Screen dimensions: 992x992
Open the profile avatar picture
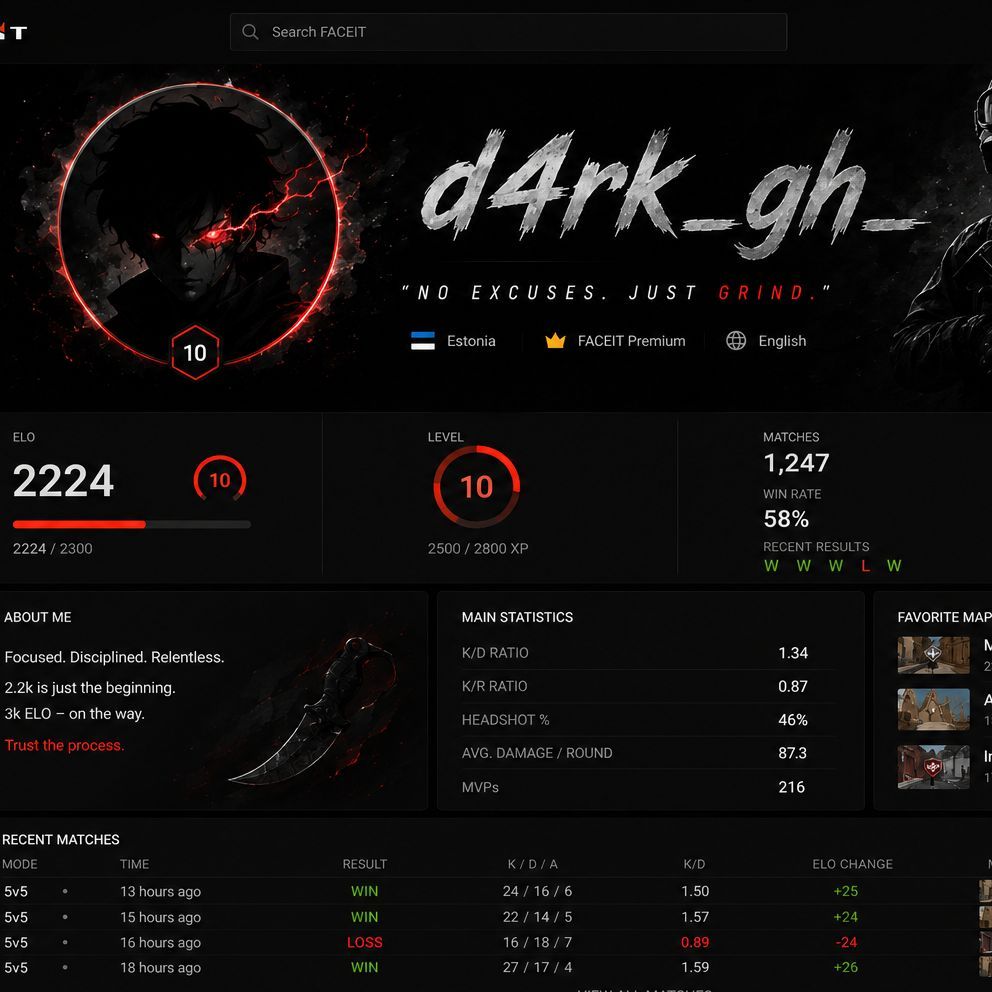click(199, 225)
